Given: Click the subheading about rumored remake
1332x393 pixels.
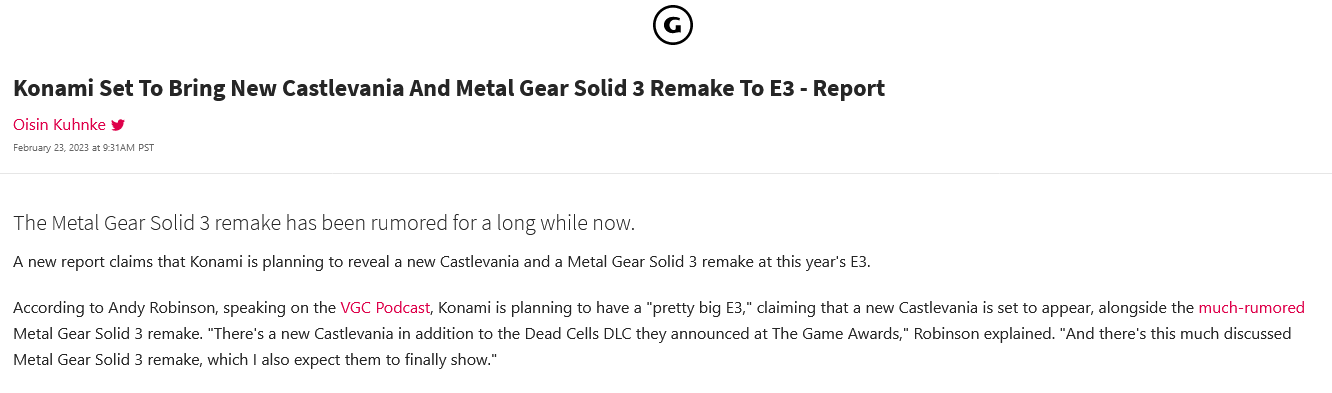Looking at the screenshot, I should click(x=324, y=223).
